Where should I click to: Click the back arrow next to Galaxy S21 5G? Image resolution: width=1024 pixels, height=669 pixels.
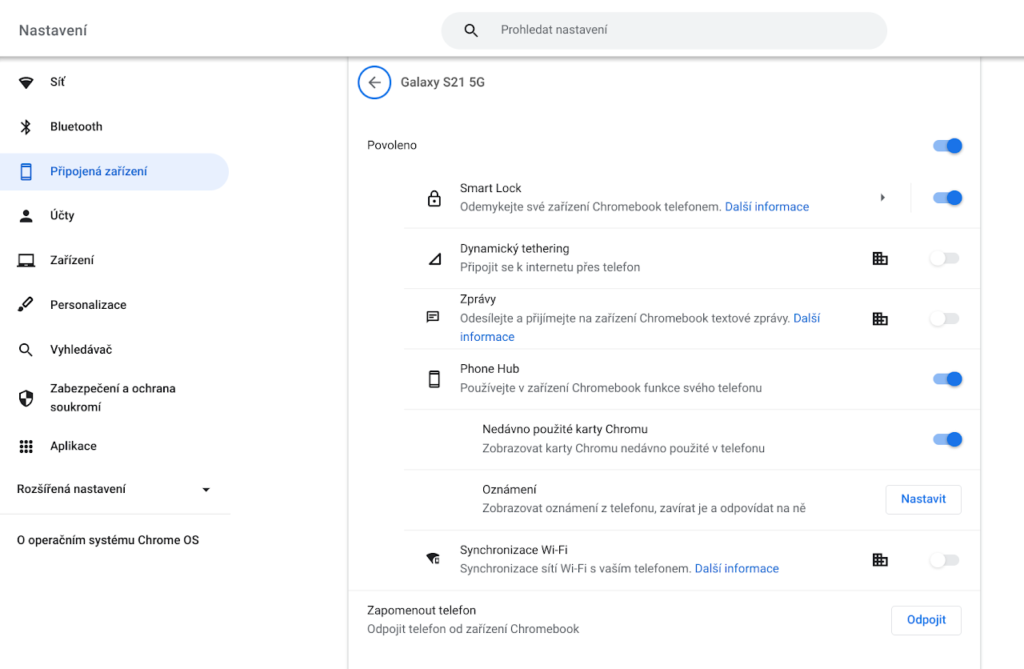pyautogui.click(x=374, y=83)
